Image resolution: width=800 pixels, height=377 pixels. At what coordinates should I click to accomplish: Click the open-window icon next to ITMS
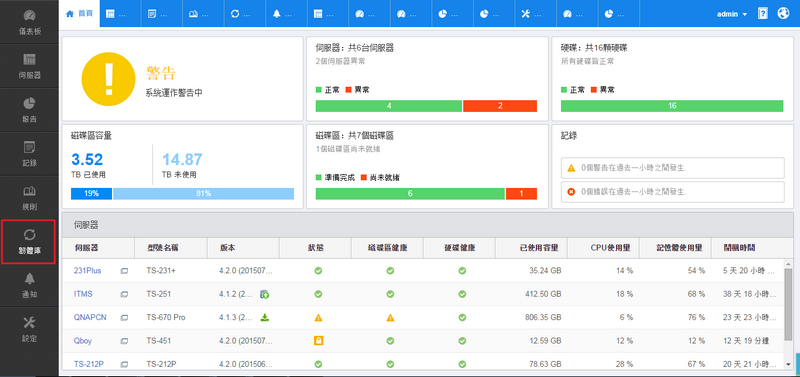pyautogui.click(x=124, y=294)
